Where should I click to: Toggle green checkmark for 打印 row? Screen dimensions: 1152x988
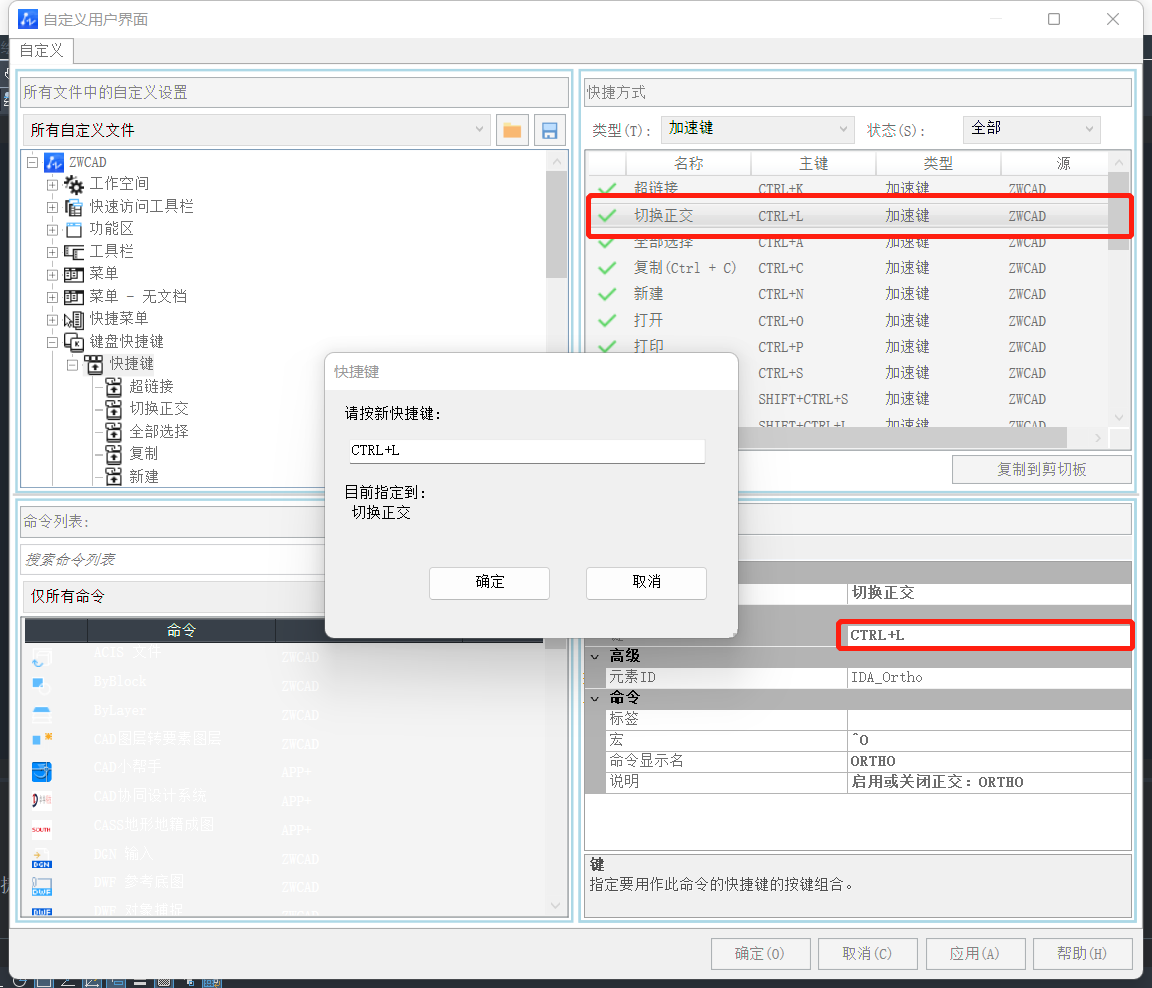(x=608, y=347)
